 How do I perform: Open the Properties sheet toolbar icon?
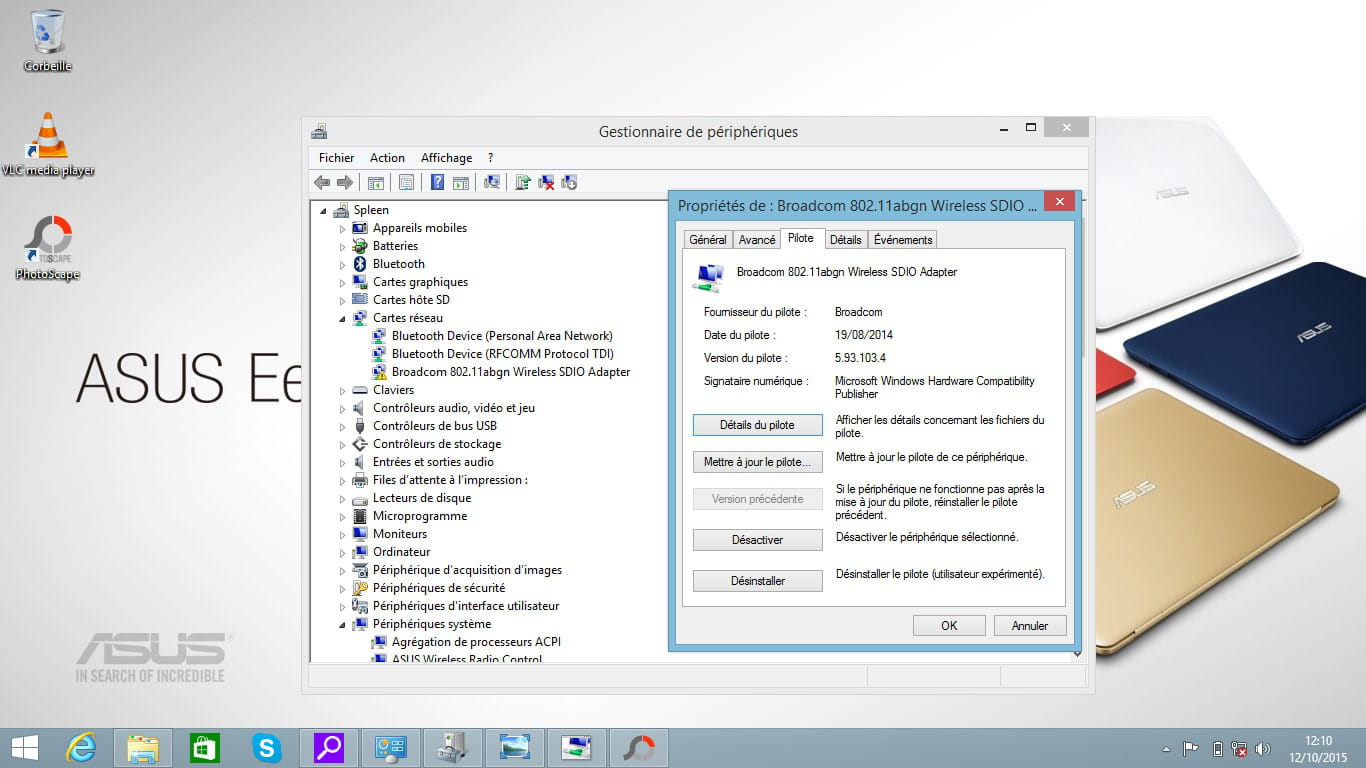(x=407, y=182)
